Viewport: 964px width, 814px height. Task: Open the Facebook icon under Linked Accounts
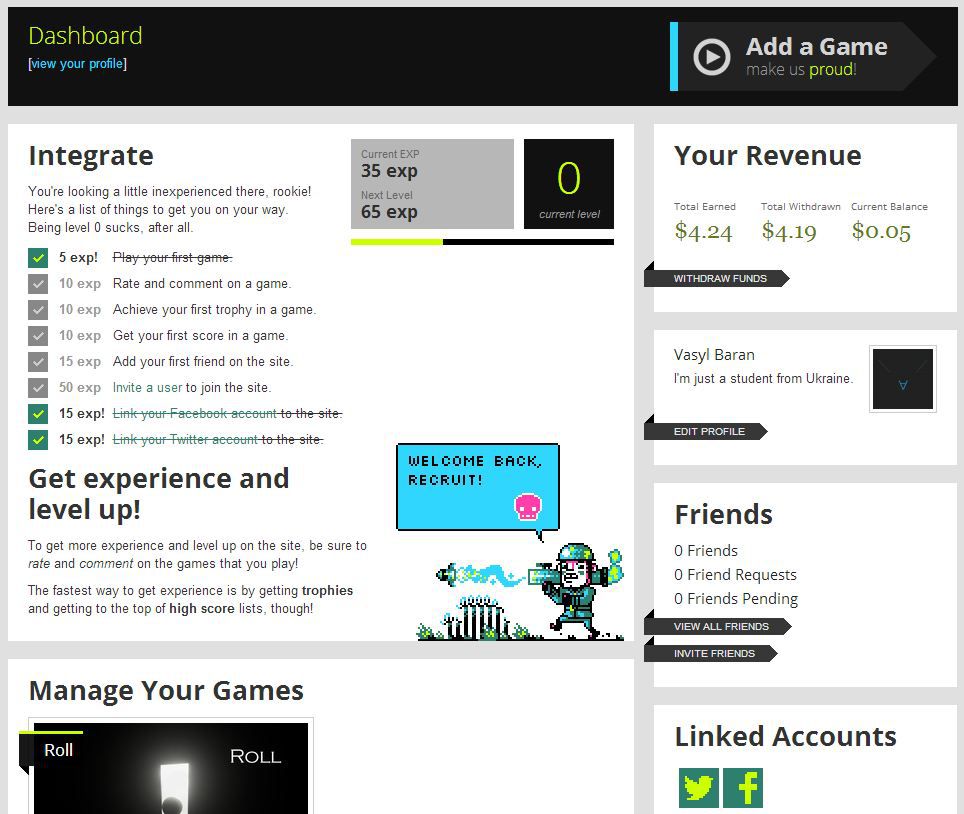click(x=742, y=787)
